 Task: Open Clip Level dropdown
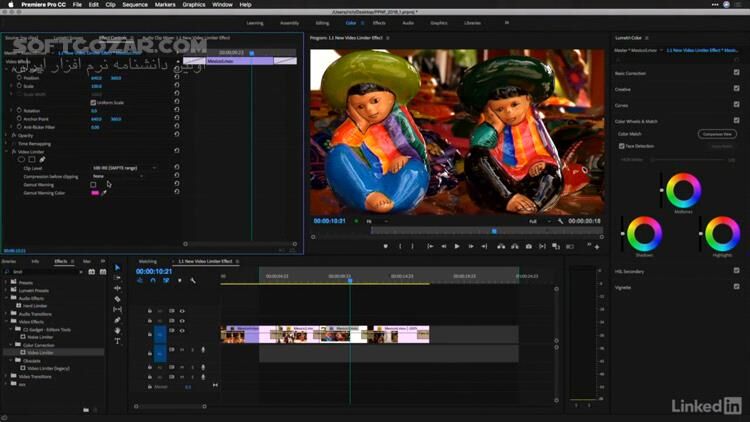[x=124, y=168]
